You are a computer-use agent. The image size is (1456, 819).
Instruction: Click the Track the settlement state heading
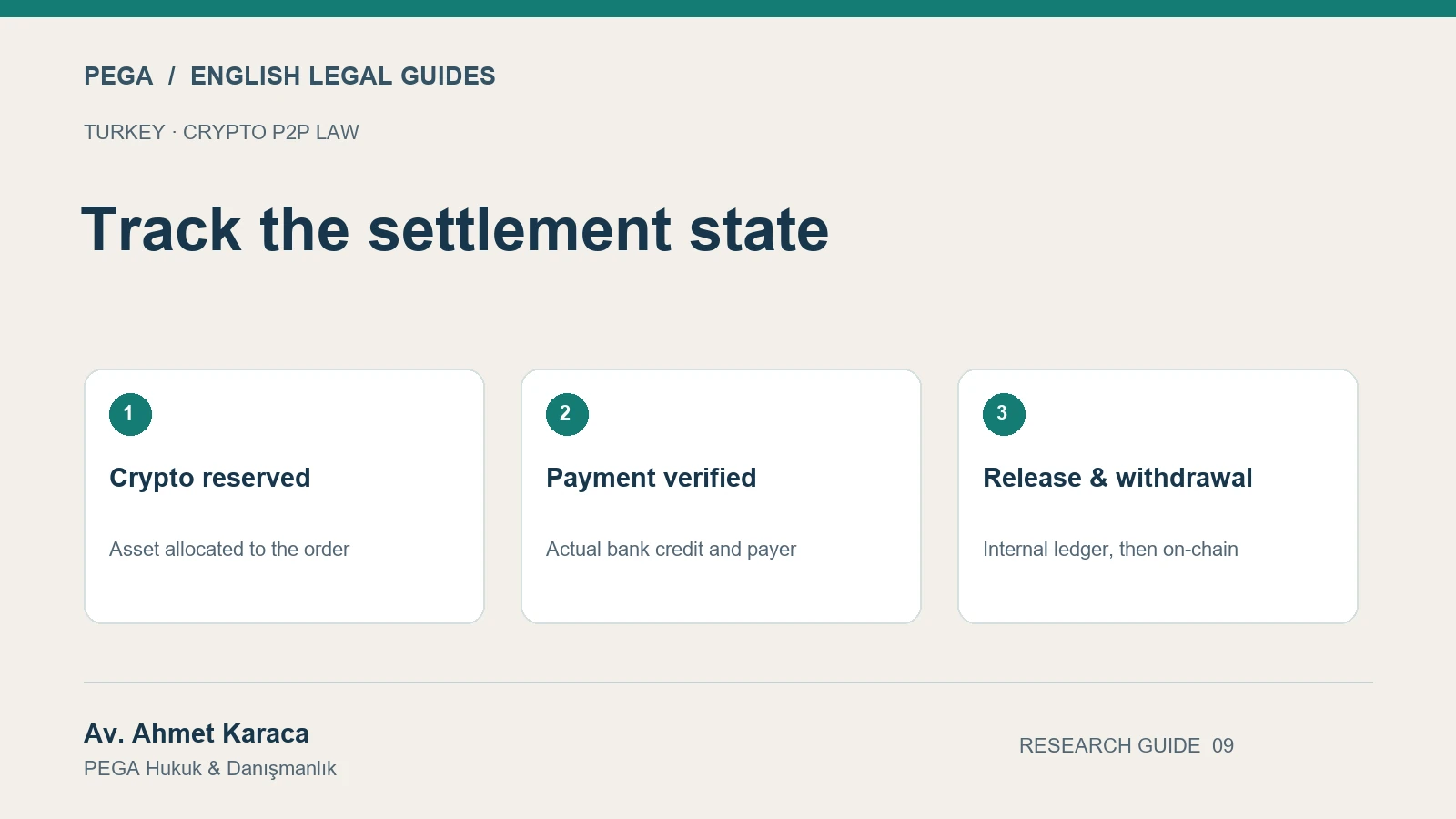tap(455, 228)
